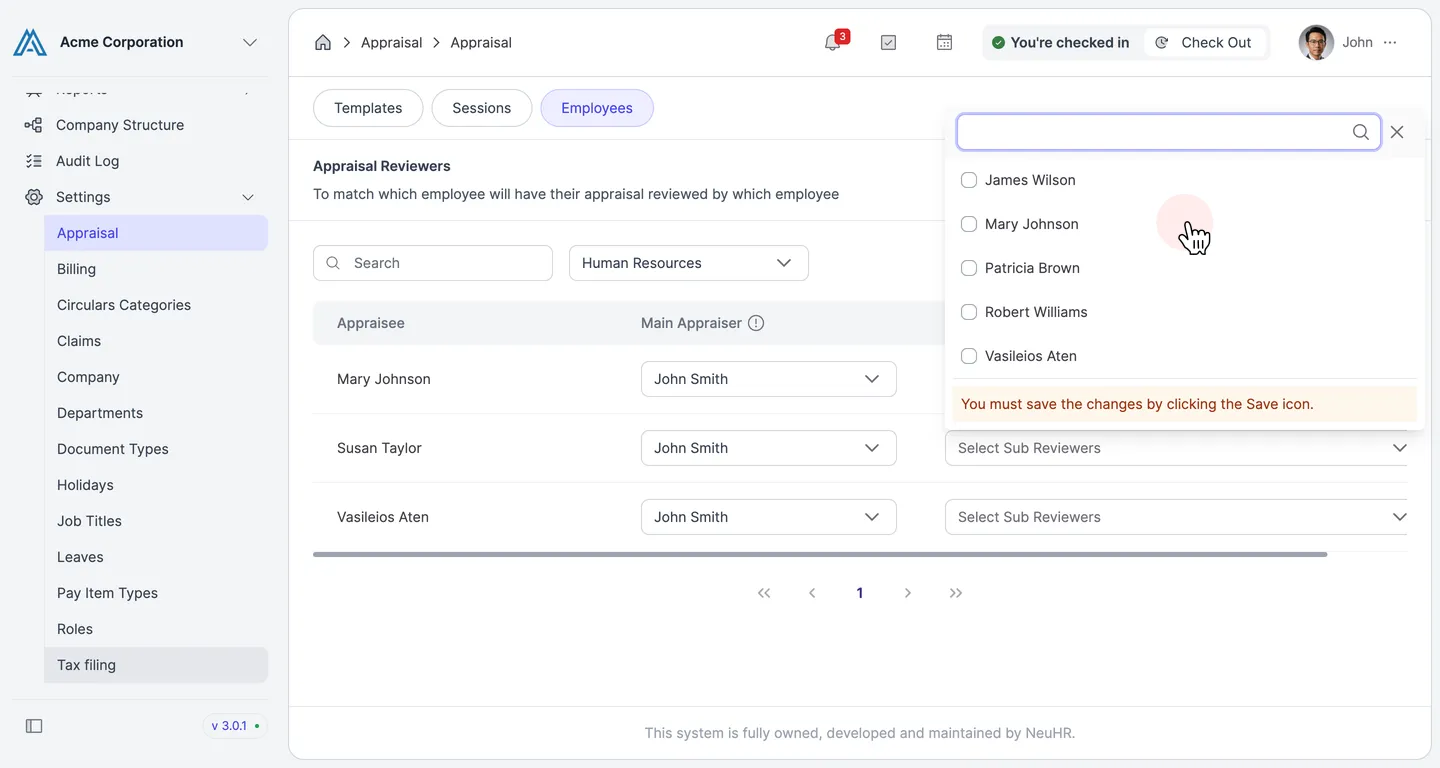Click the Susan Taylor appraisee cell
This screenshot has width=1440, height=768.
click(380, 448)
